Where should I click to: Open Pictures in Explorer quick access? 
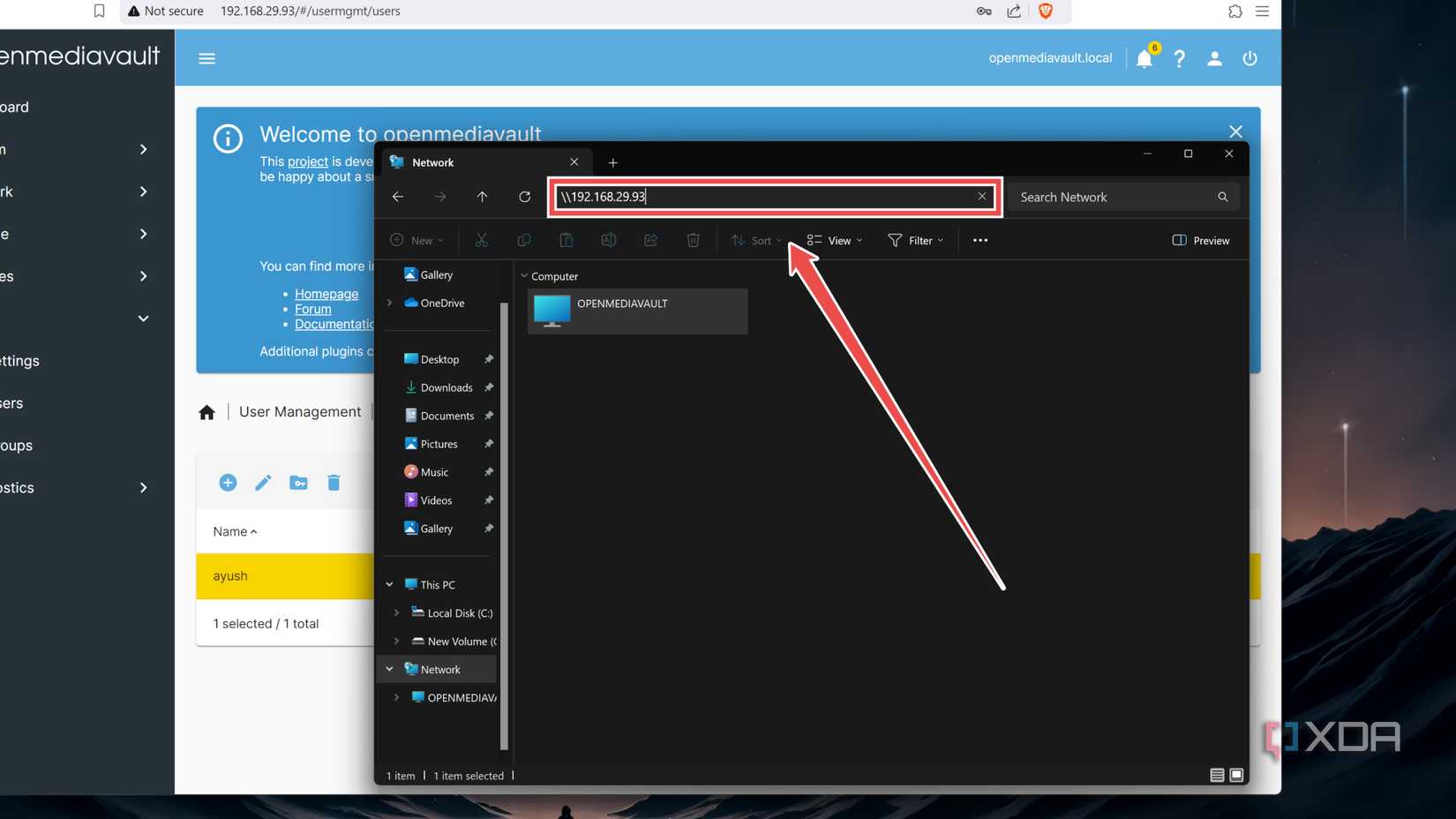(x=439, y=444)
